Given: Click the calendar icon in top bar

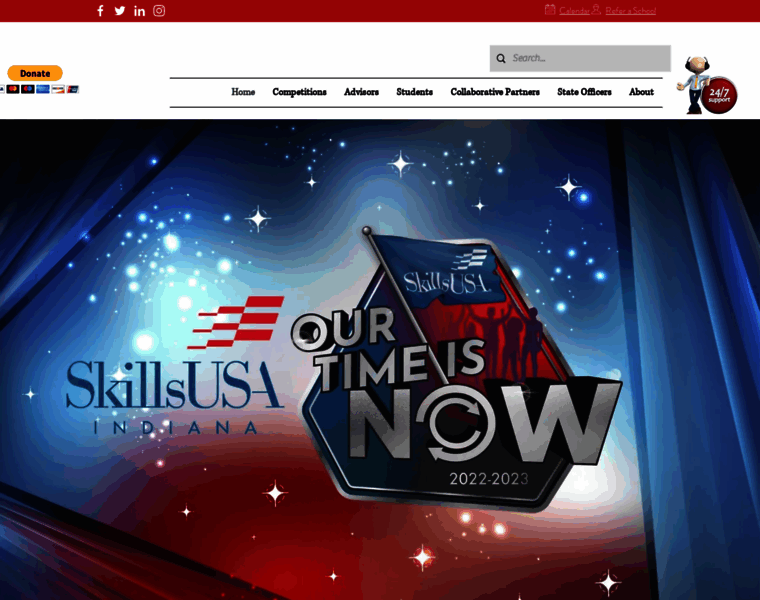Looking at the screenshot, I should pyautogui.click(x=550, y=9).
